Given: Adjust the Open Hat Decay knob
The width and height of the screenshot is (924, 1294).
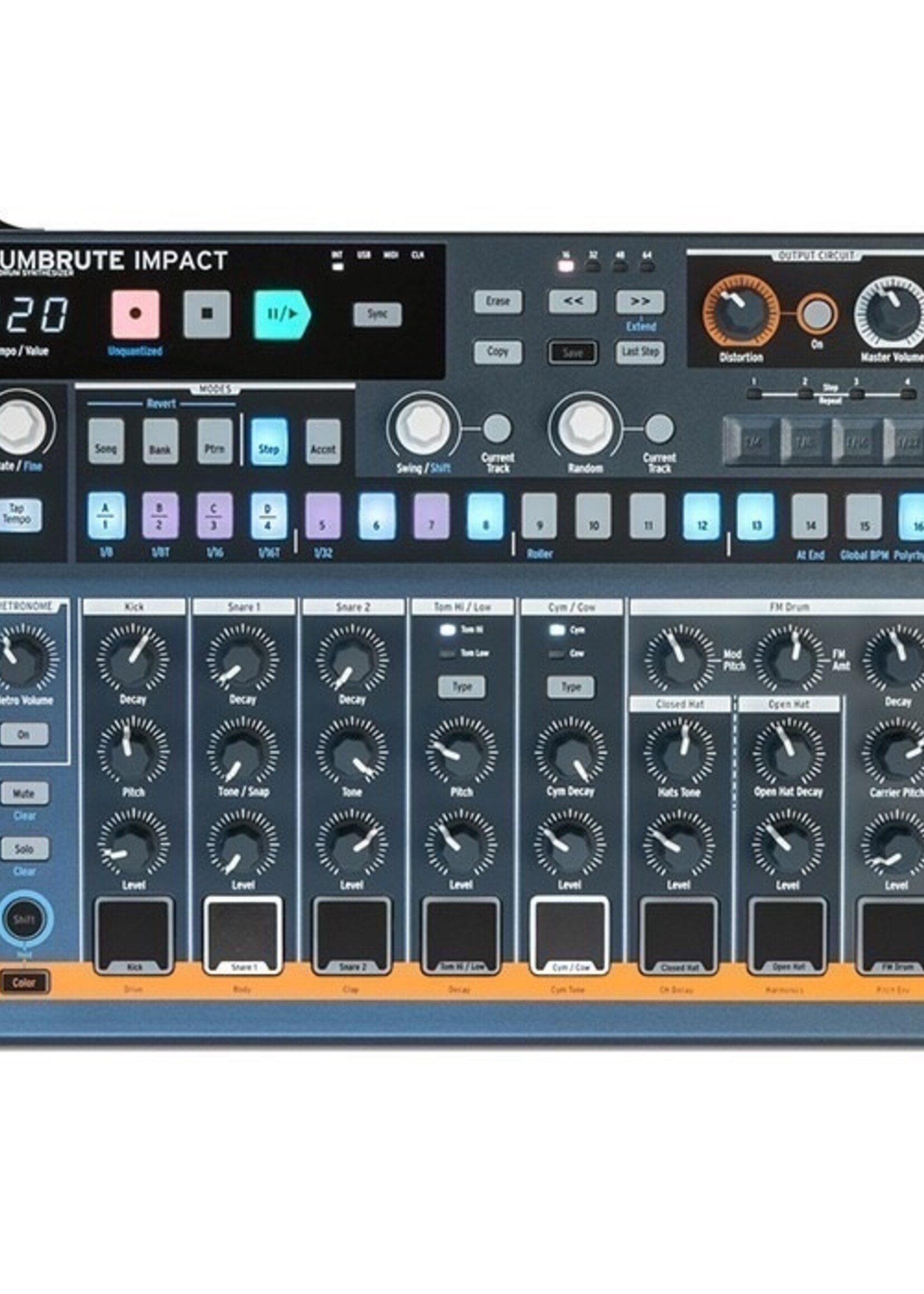Looking at the screenshot, I should (788, 752).
